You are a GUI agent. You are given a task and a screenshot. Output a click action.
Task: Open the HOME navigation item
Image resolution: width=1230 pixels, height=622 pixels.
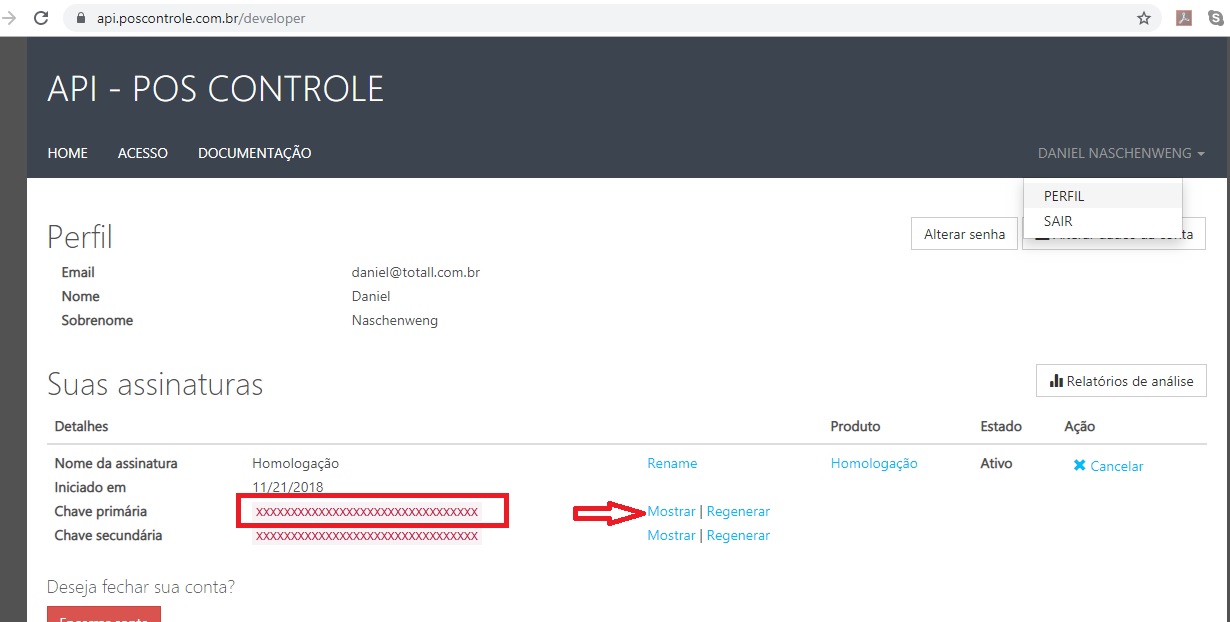[68, 153]
